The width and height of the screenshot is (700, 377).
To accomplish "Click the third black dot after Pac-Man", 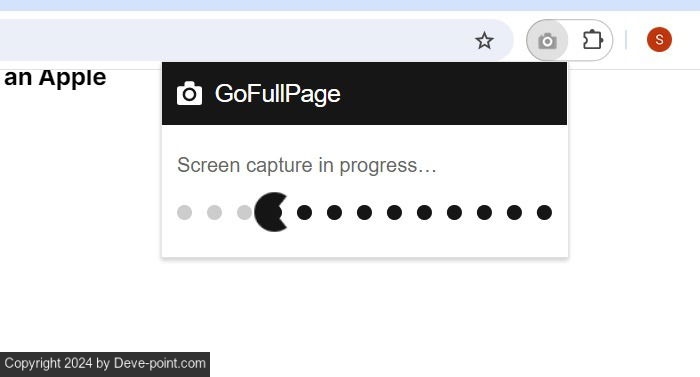I will click(x=364, y=213).
